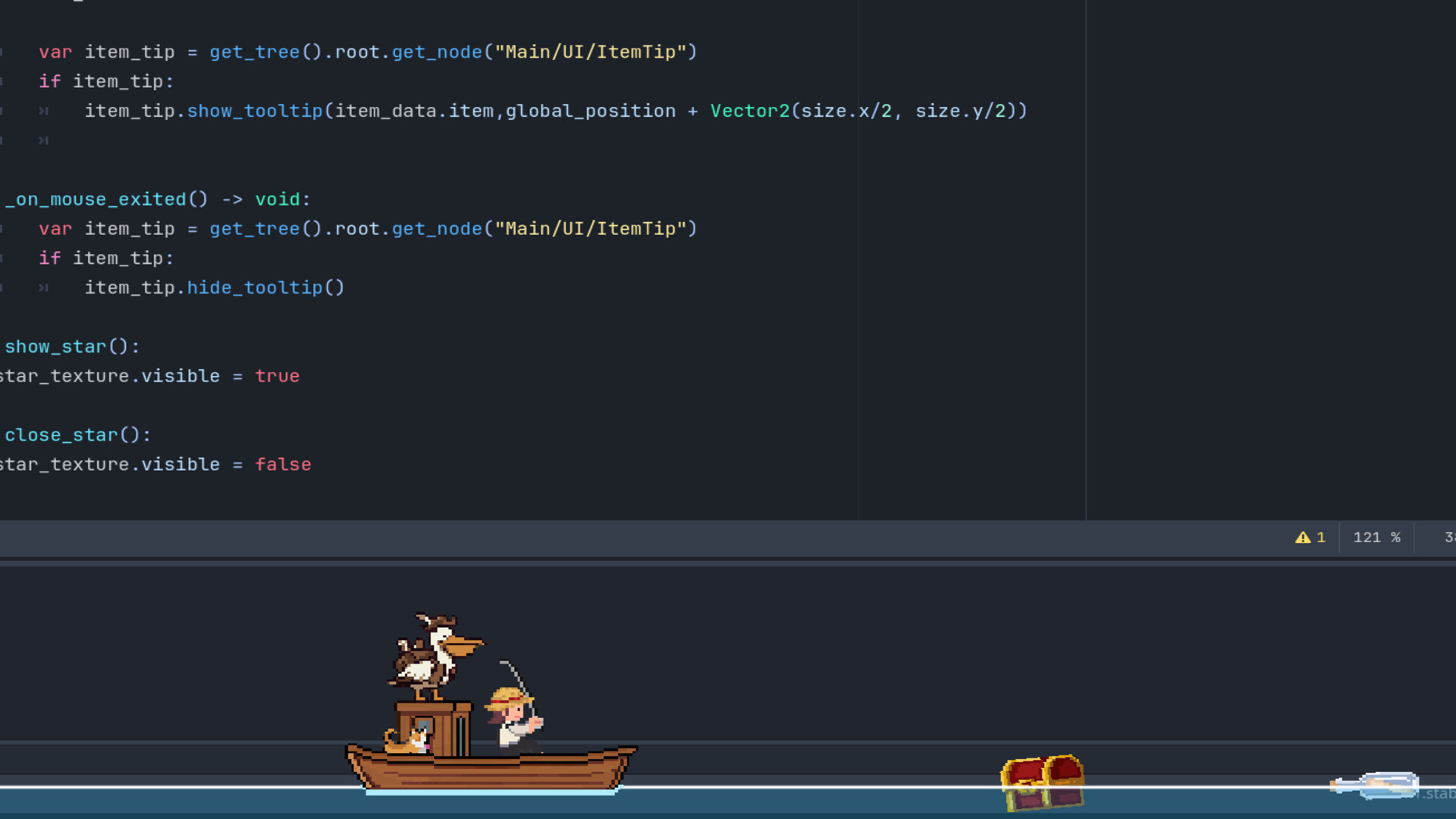Click the indentation marker before hide_tooltip call
Image resolution: width=1456 pixels, height=819 pixels.
[x=43, y=287]
